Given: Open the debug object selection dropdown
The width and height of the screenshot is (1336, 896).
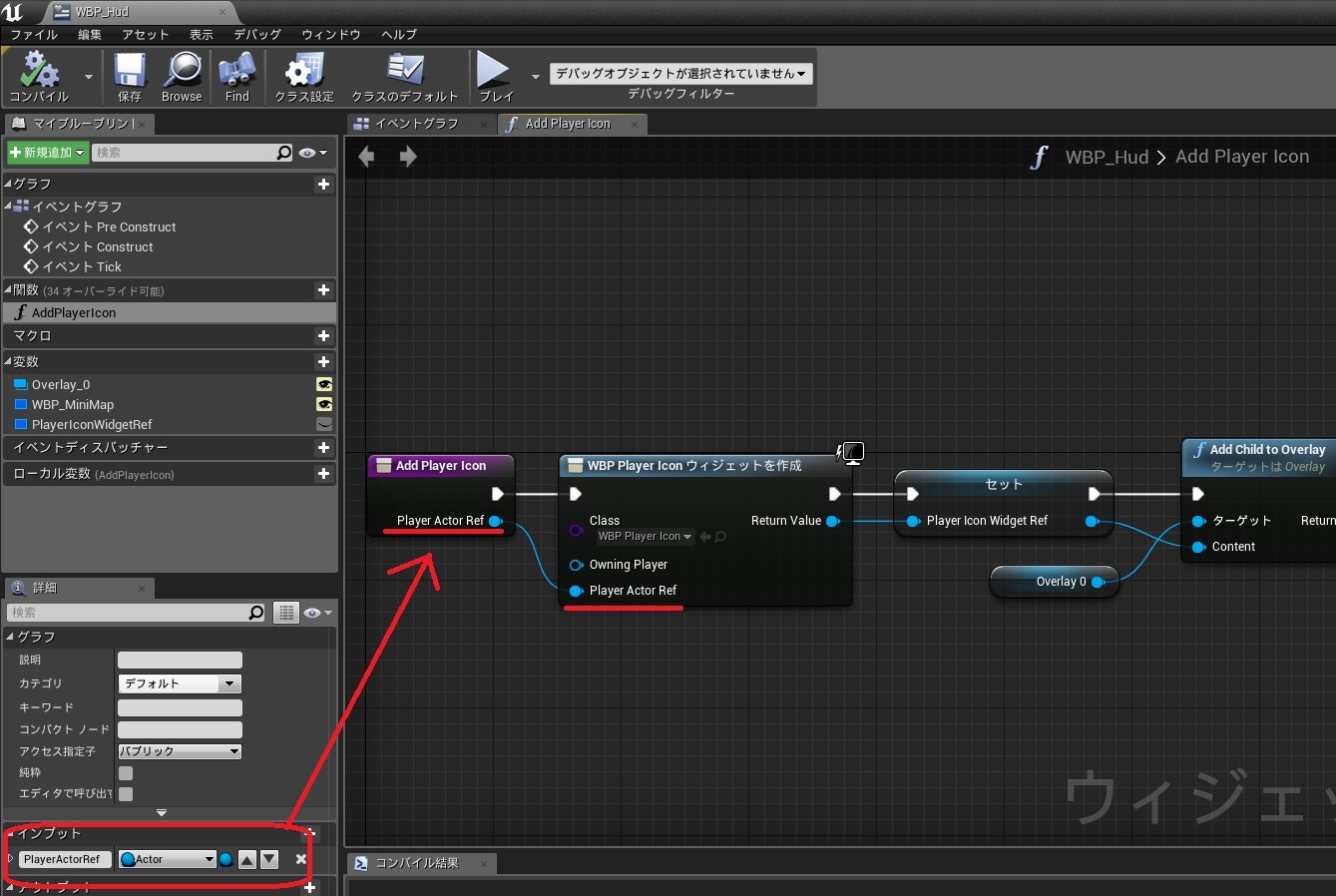Looking at the screenshot, I should click(681, 74).
